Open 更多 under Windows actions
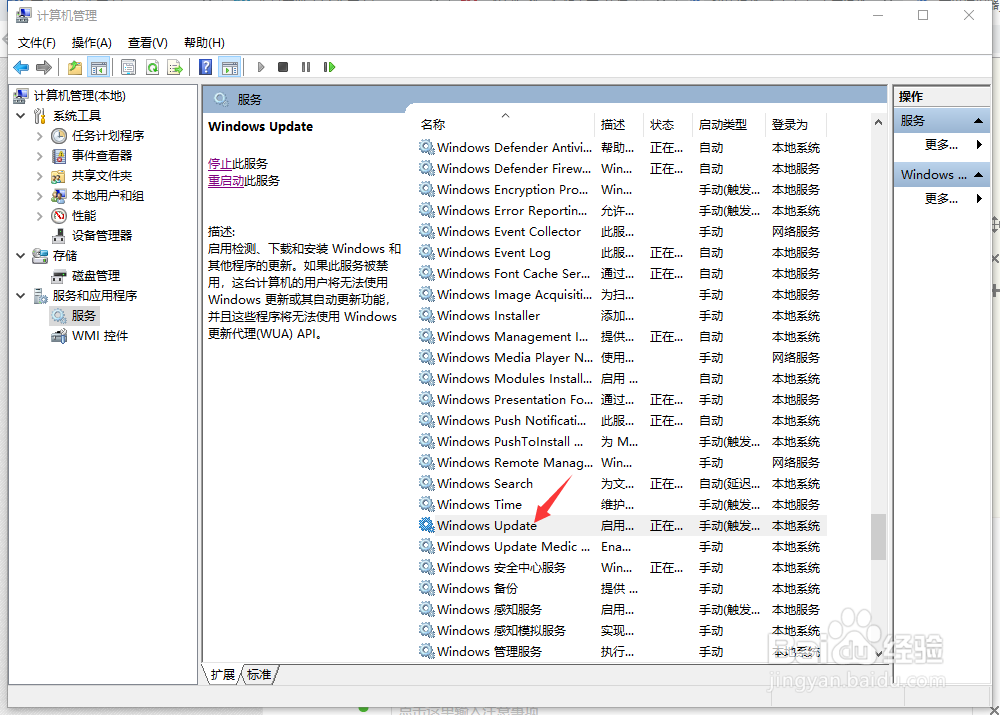The image size is (1000, 715). (x=942, y=199)
